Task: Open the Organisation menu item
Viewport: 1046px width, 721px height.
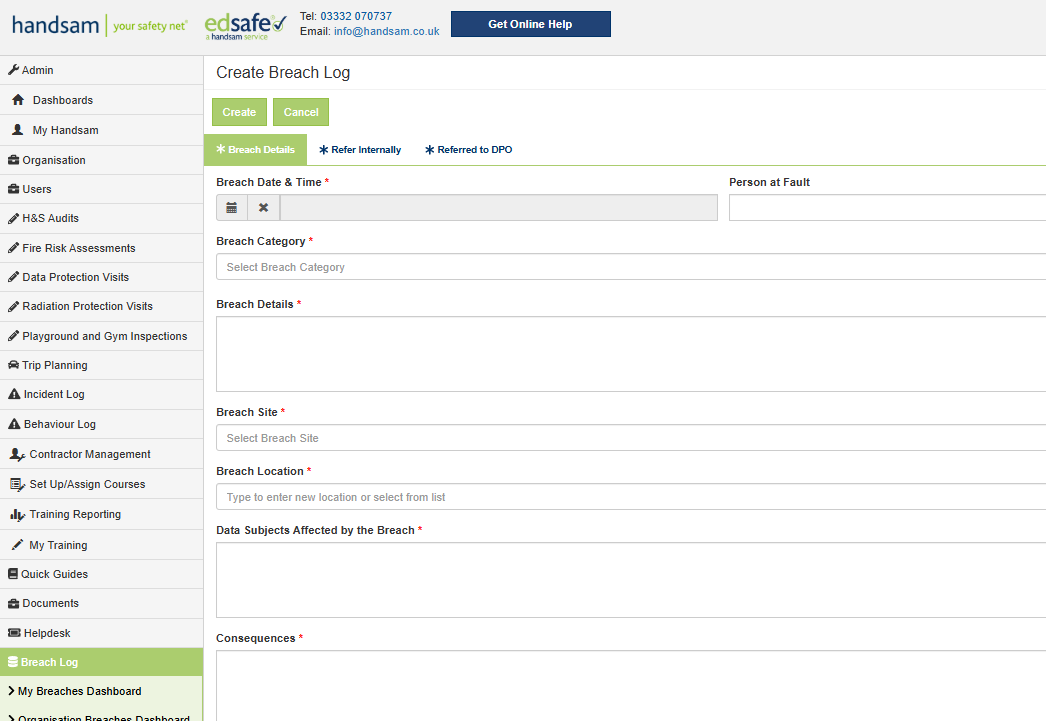Action: tap(101, 160)
